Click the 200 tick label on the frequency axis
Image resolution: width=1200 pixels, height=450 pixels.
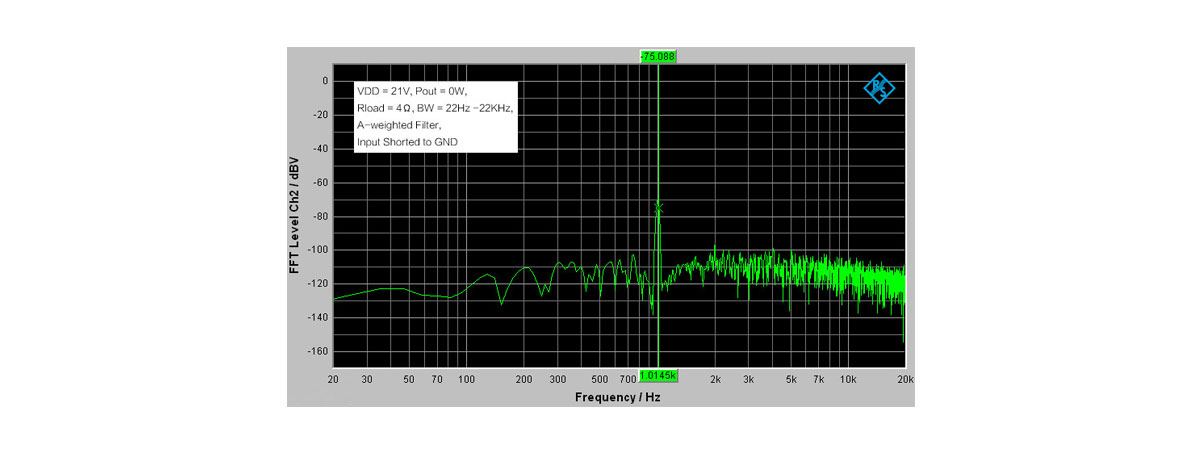pyautogui.click(x=524, y=381)
